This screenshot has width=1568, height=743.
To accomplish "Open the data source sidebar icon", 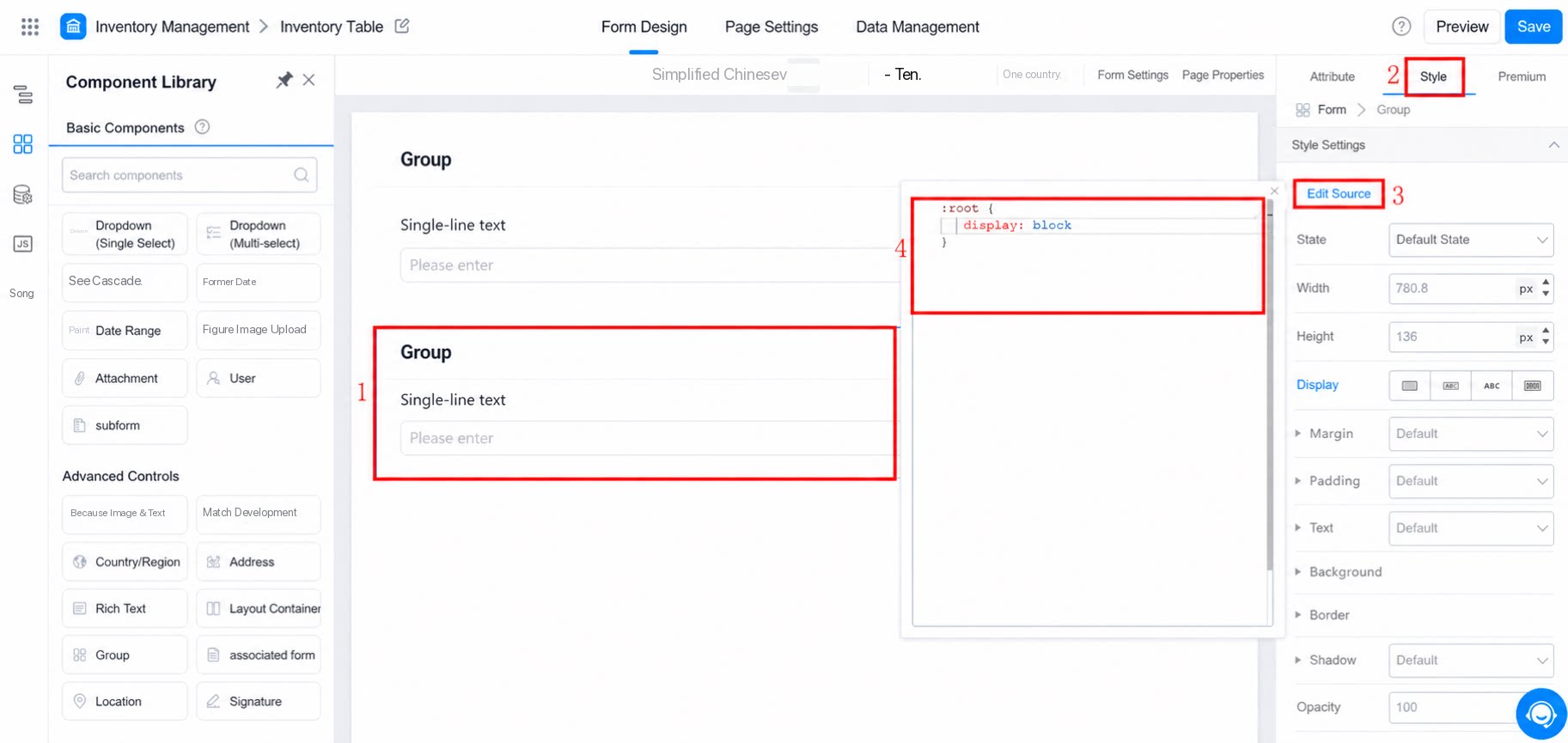I will pyautogui.click(x=23, y=194).
